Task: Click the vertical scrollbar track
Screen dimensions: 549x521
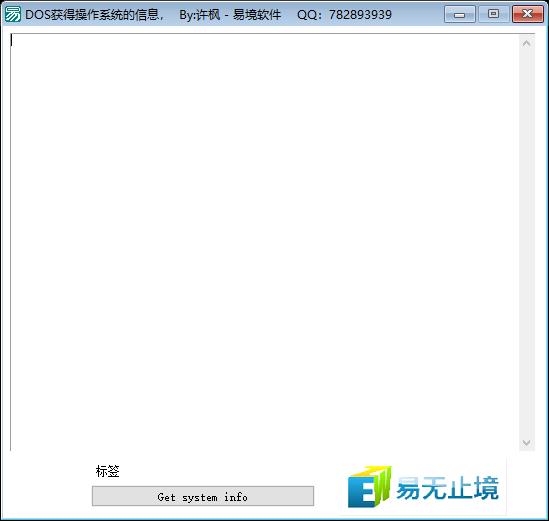Action: (526, 243)
